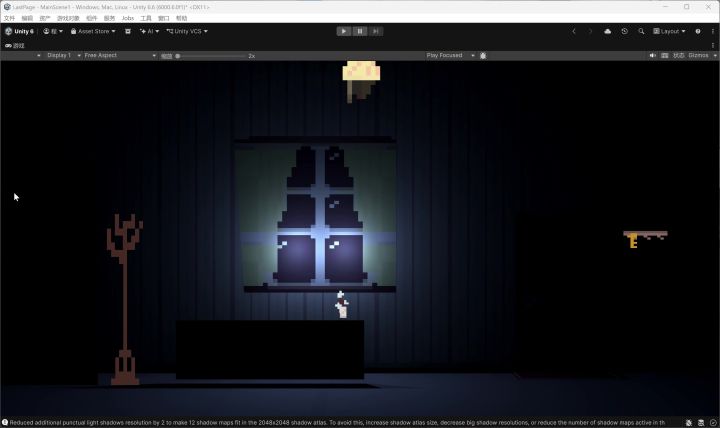Viewport: 720px width, 428px height.
Task: Click the moonlit window in the game scene
Action: [315, 215]
